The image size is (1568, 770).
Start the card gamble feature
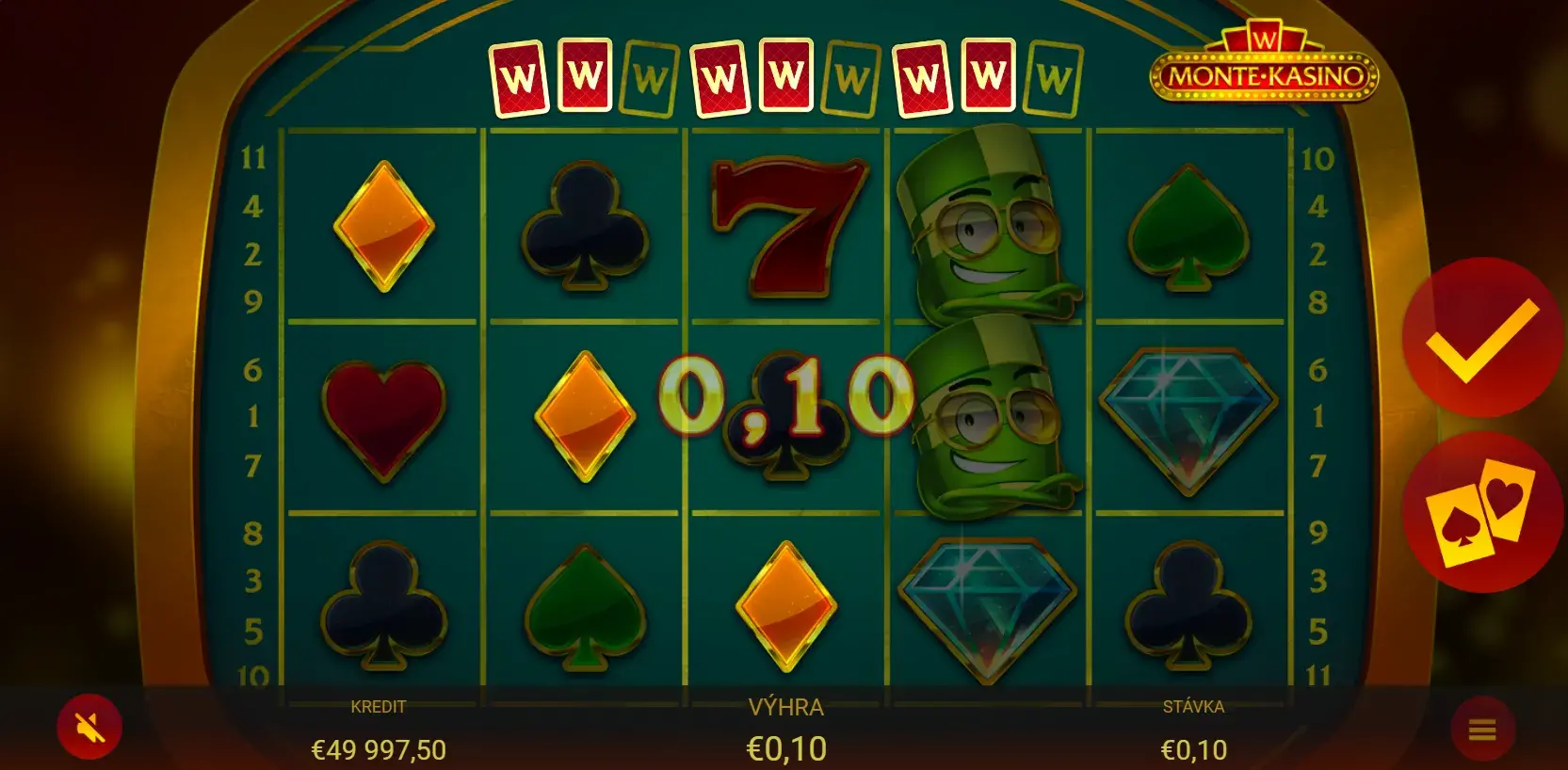pyautogui.click(x=1481, y=513)
